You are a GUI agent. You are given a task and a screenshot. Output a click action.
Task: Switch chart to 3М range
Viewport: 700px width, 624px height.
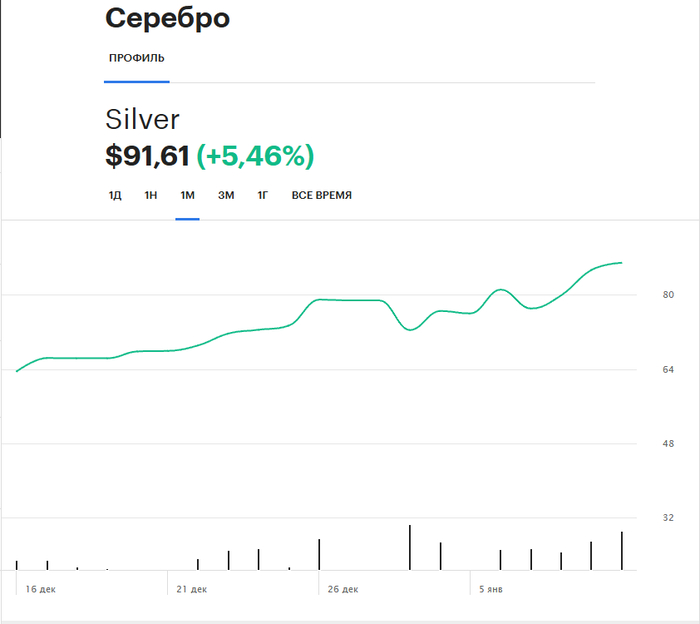tap(226, 195)
